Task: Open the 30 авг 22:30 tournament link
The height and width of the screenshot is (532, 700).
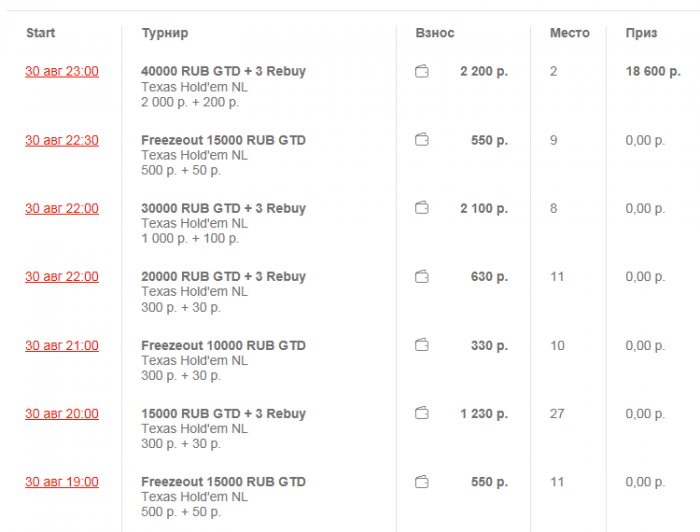Action: [62, 141]
